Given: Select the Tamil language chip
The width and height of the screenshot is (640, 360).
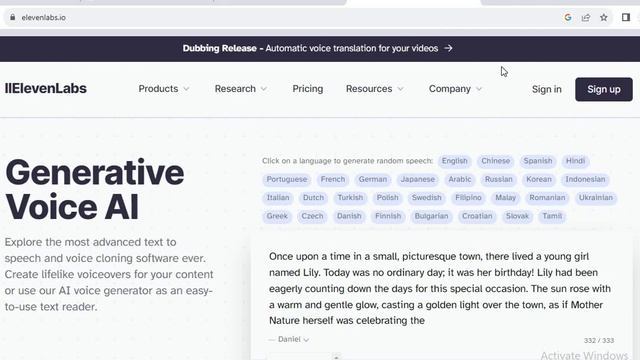Looking at the screenshot, I should [552, 216].
